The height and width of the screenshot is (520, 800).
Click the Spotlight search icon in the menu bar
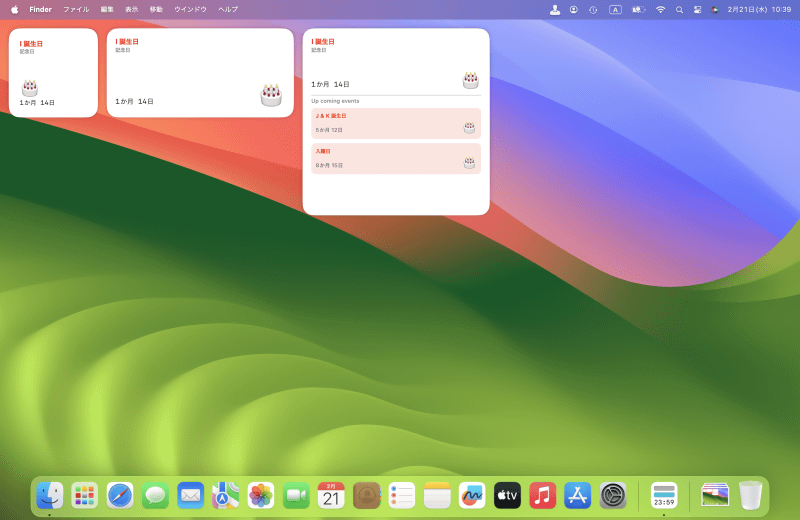pyautogui.click(x=679, y=10)
